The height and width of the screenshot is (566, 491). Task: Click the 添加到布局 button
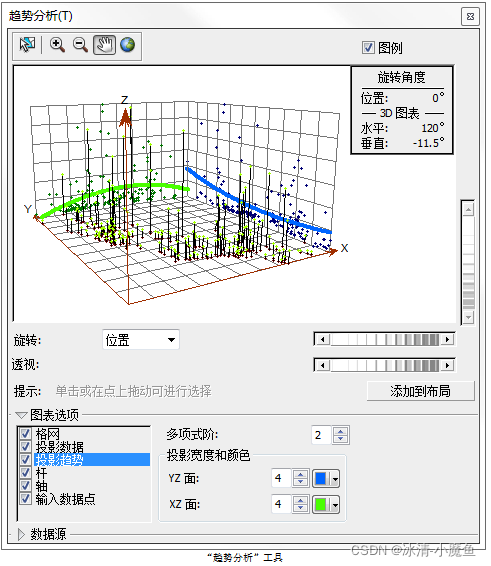coord(421,391)
